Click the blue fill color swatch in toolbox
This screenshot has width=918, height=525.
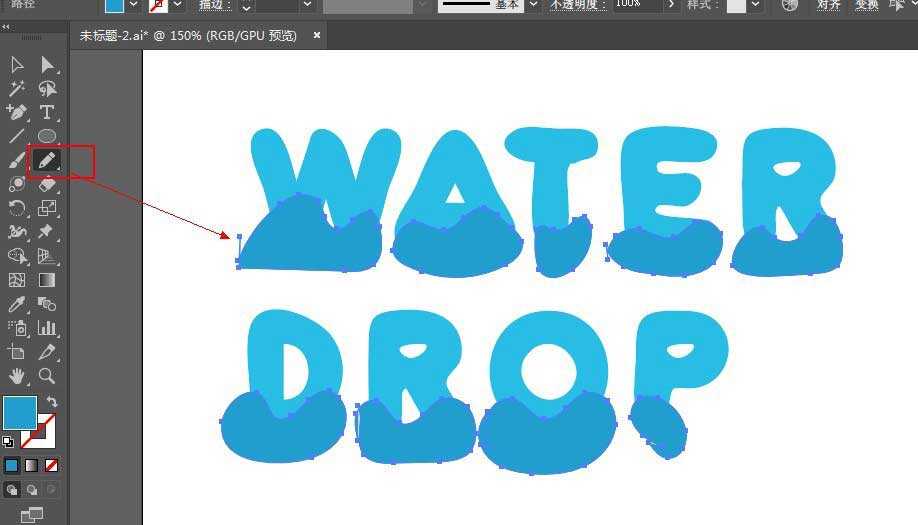click(19, 412)
